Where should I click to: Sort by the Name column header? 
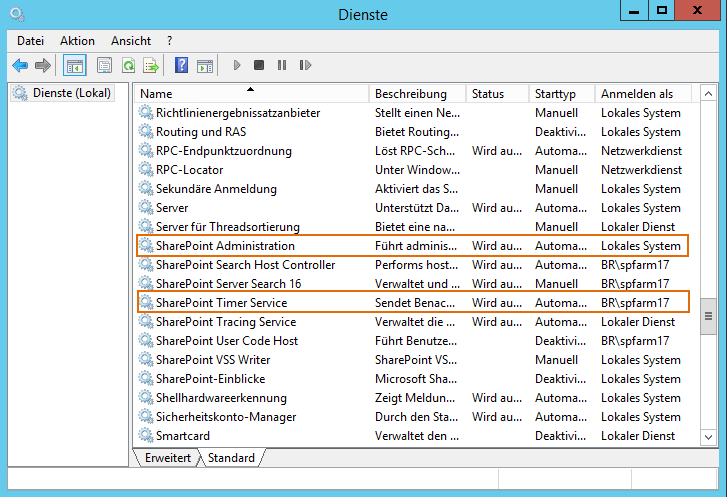(252, 94)
